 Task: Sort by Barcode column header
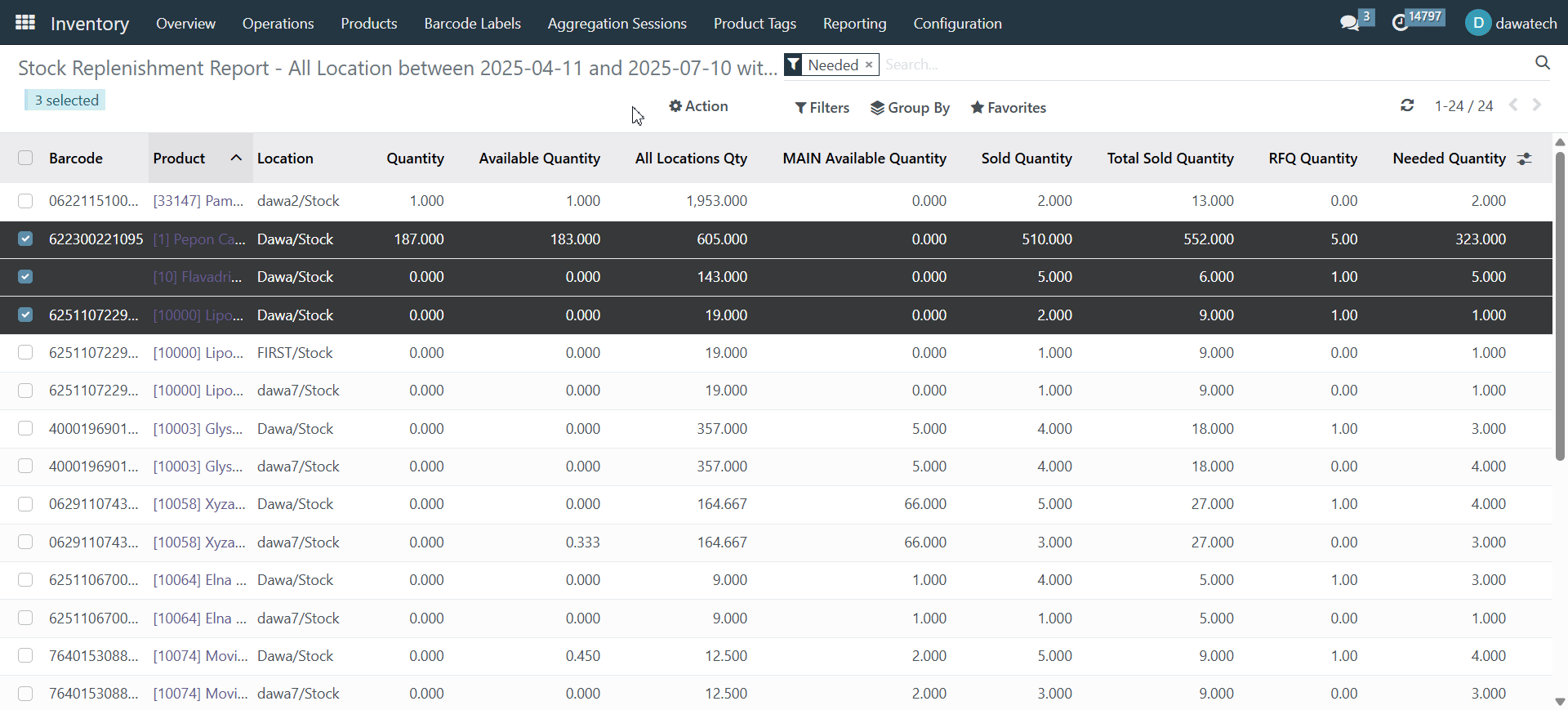click(76, 159)
